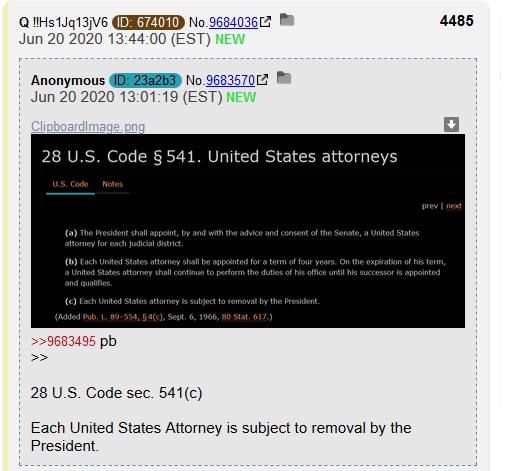Select ID: 674010 badge
514x471 pixels.
click(148, 22)
